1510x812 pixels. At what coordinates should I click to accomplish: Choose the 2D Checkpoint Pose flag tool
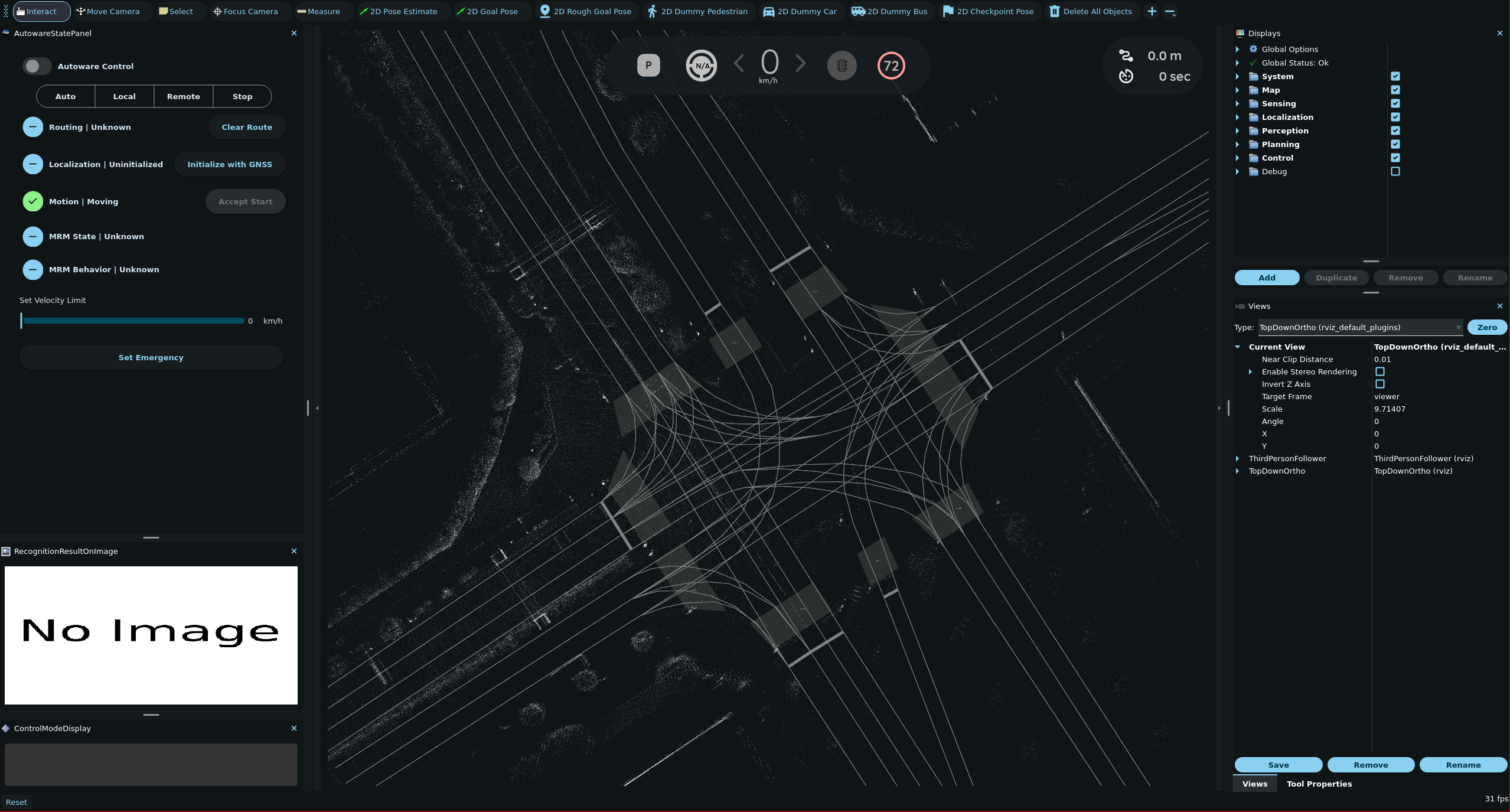988,11
